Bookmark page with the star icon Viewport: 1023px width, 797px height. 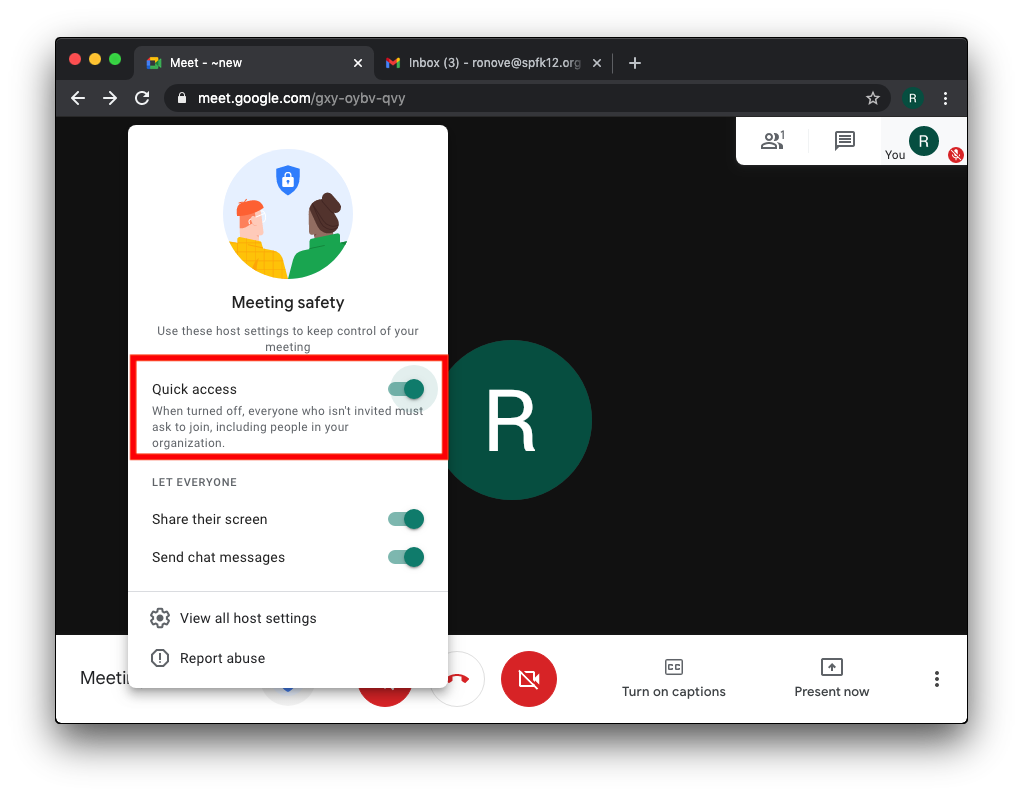872,98
